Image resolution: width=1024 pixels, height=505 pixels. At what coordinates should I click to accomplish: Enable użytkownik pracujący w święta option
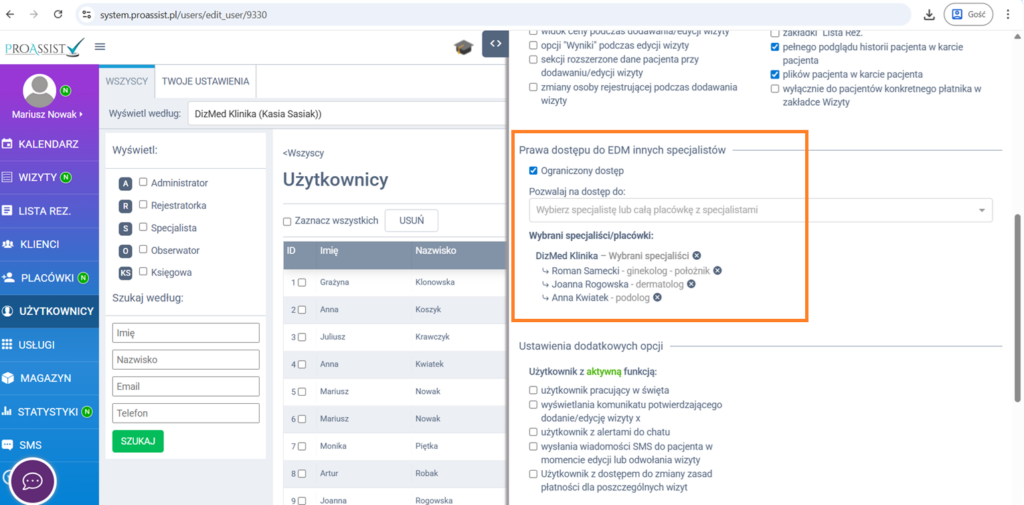point(533,390)
